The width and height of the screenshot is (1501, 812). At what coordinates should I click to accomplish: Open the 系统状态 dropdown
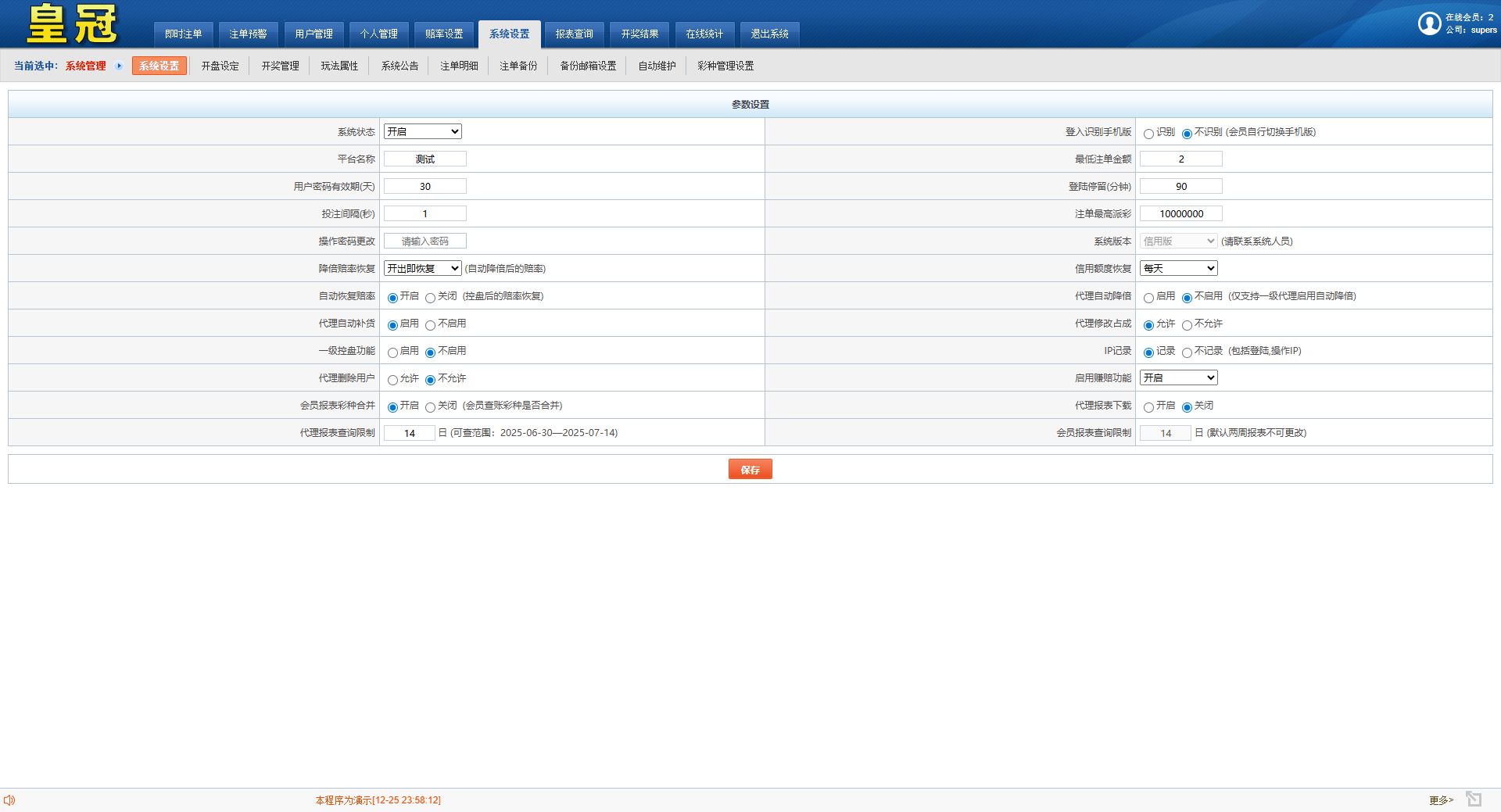point(423,131)
